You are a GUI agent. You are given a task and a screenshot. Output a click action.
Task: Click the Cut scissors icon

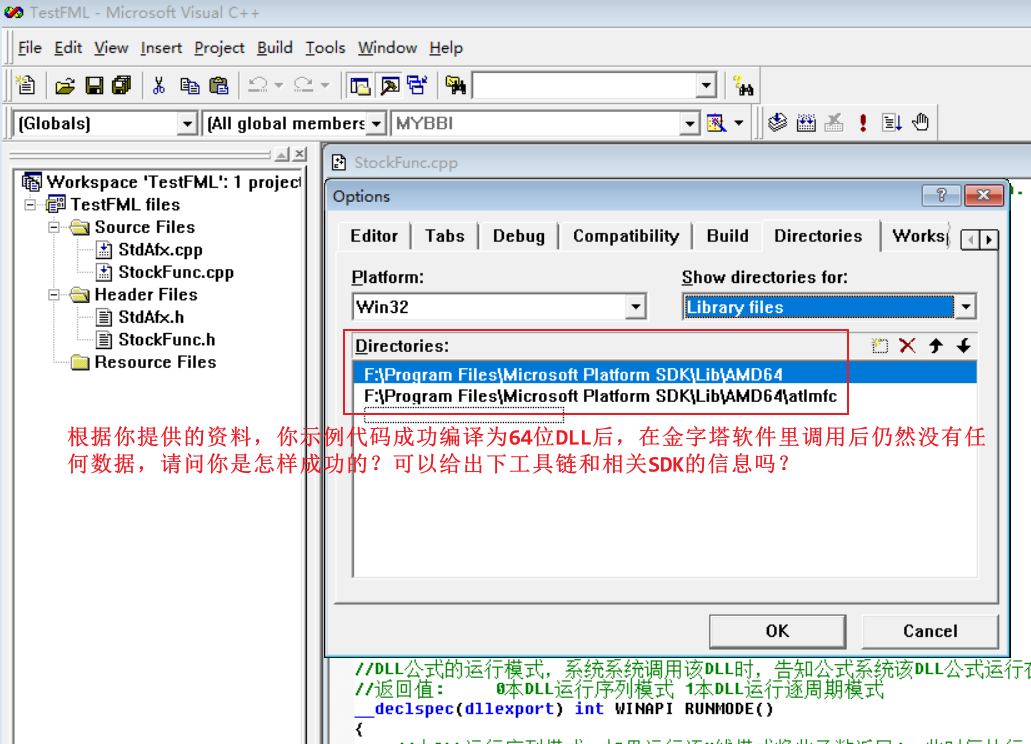point(158,85)
